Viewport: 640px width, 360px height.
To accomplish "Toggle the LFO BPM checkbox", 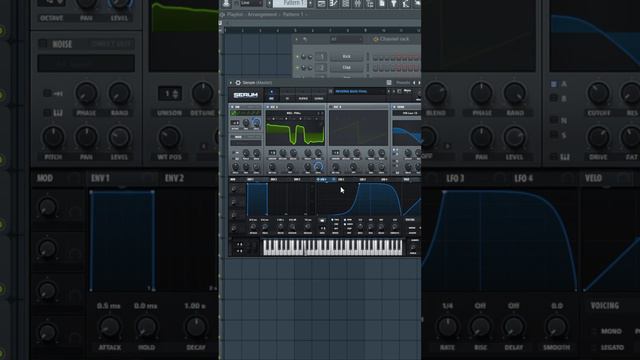I will (345, 220).
